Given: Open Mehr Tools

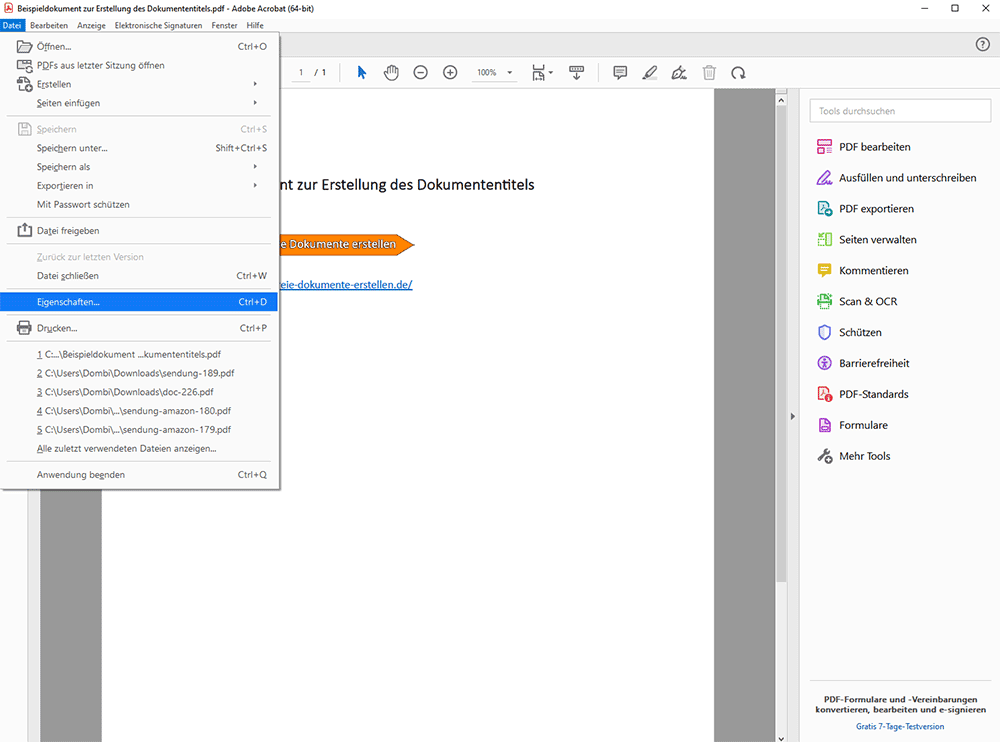Looking at the screenshot, I should coord(853,456).
